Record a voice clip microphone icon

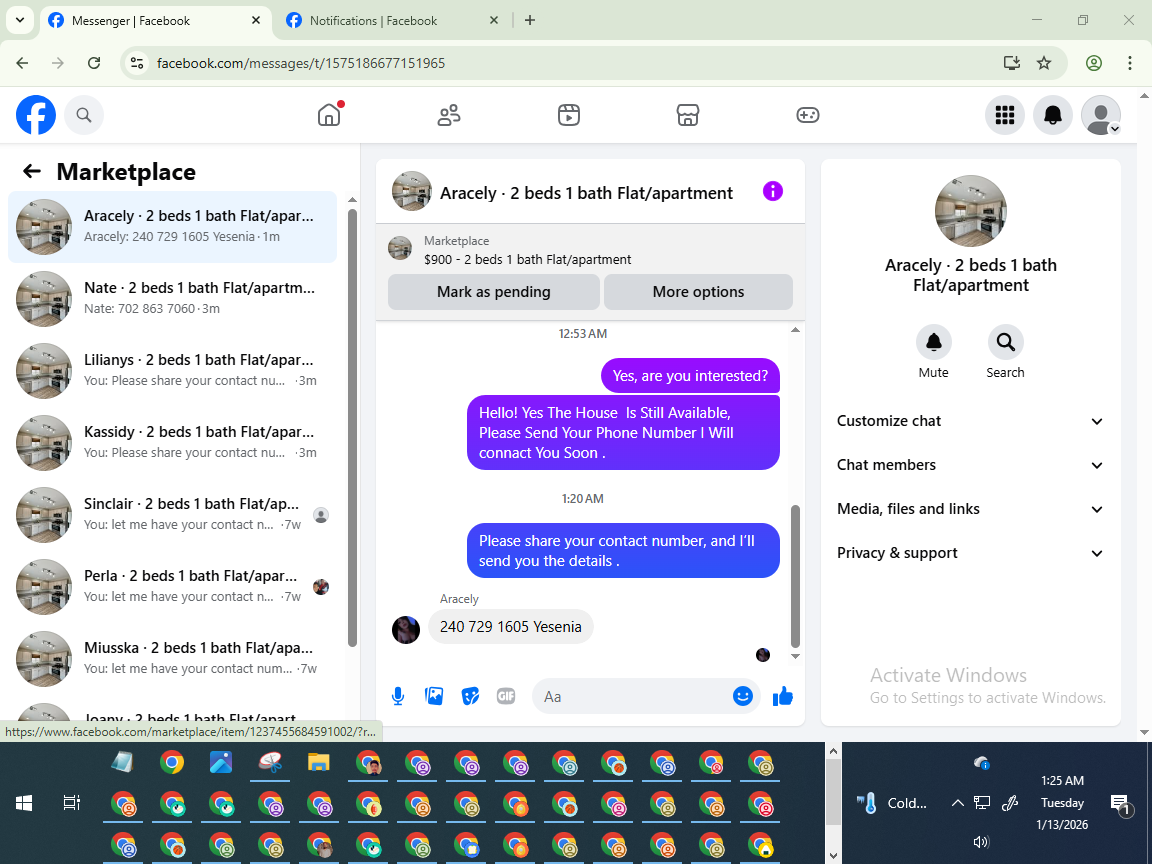click(x=397, y=696)
